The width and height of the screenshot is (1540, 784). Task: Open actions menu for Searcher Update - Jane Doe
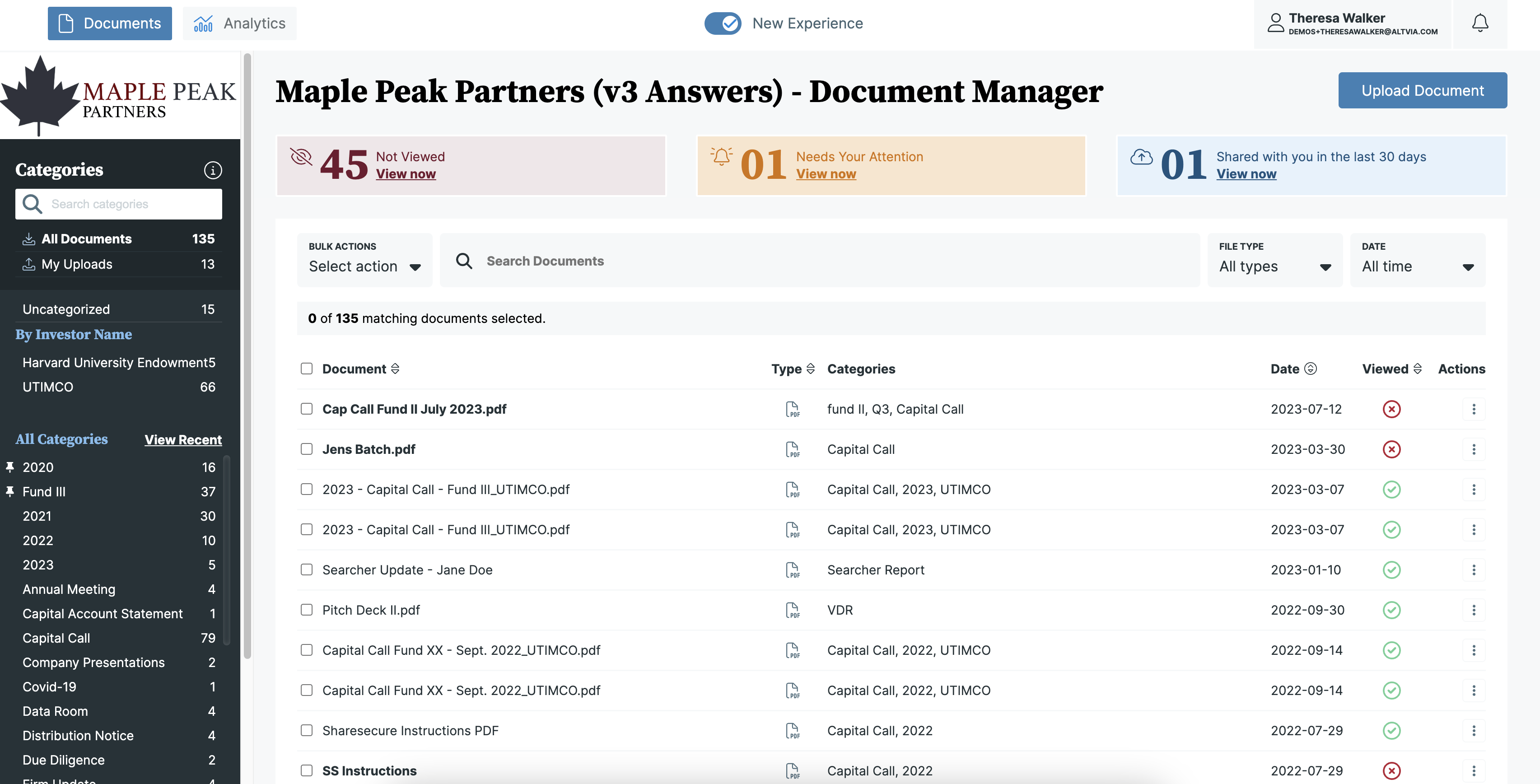click(1474, 570)
